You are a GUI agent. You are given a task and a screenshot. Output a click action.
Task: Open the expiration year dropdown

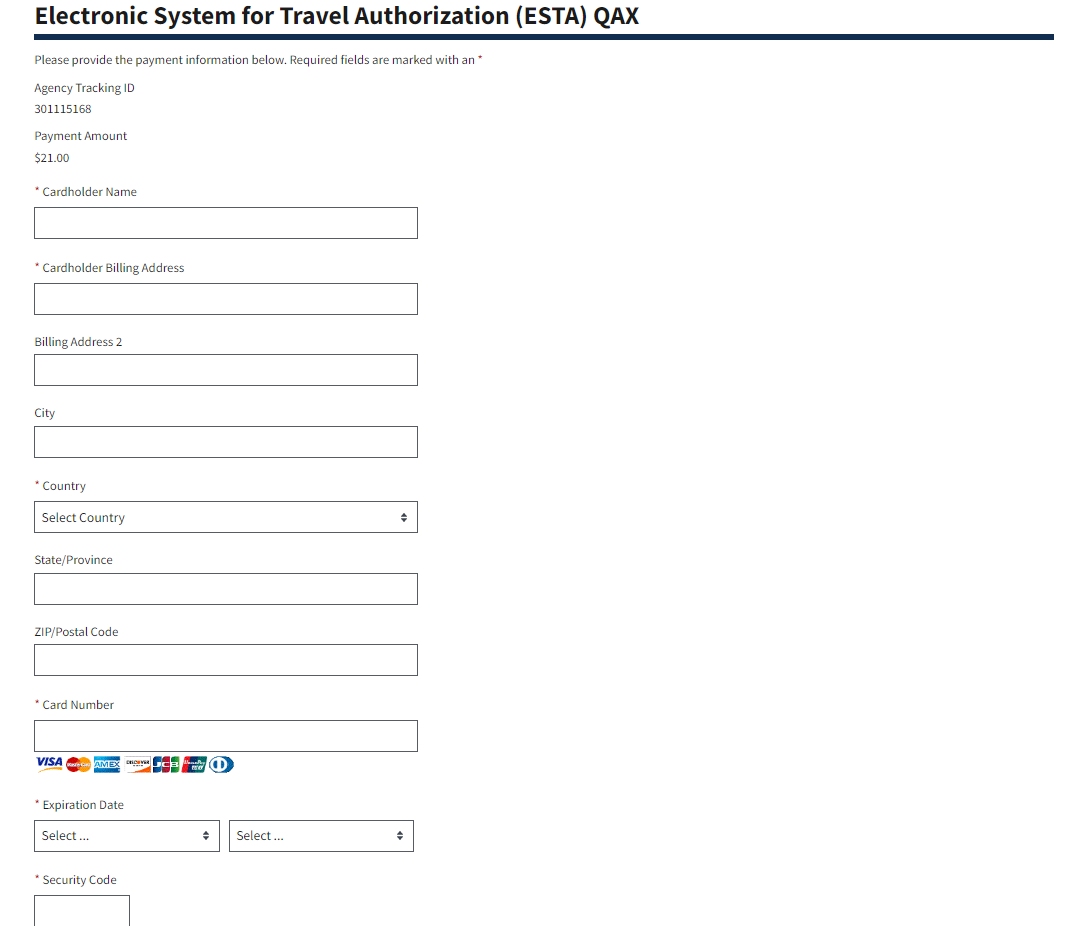coord(320,836)
